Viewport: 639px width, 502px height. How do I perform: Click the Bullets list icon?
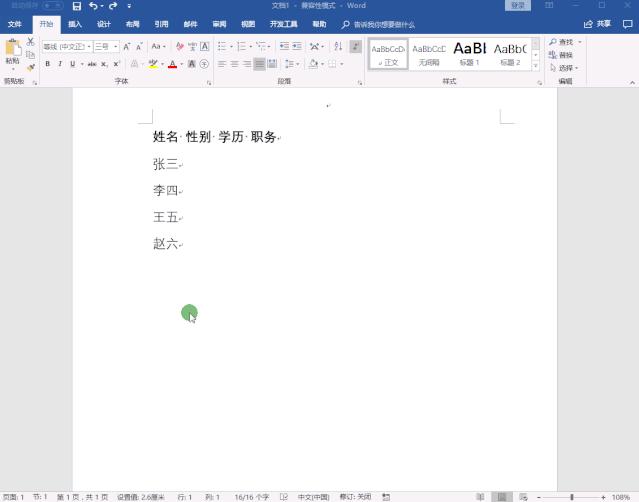click(222, 46)
